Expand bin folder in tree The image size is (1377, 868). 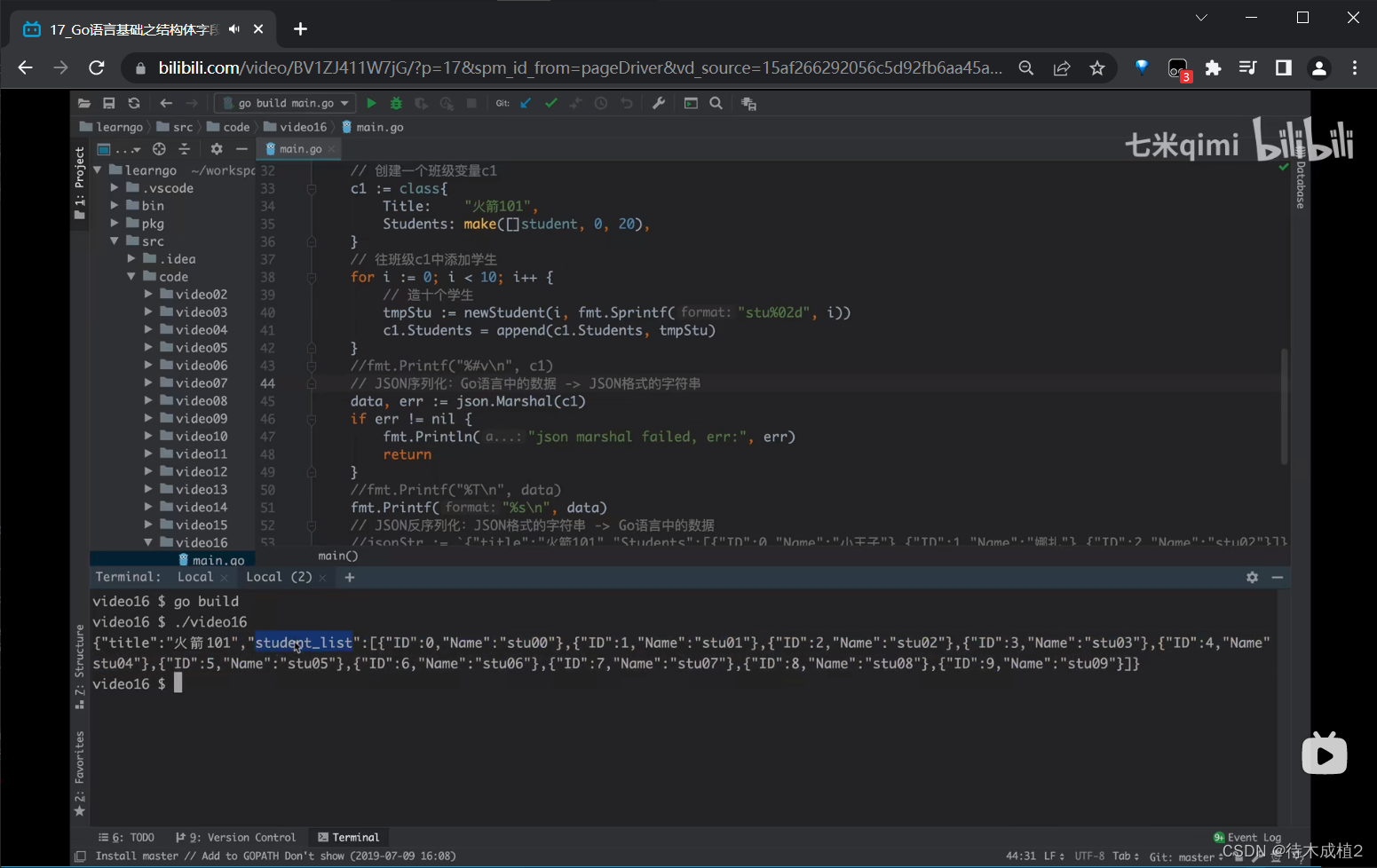pos(114,205)
